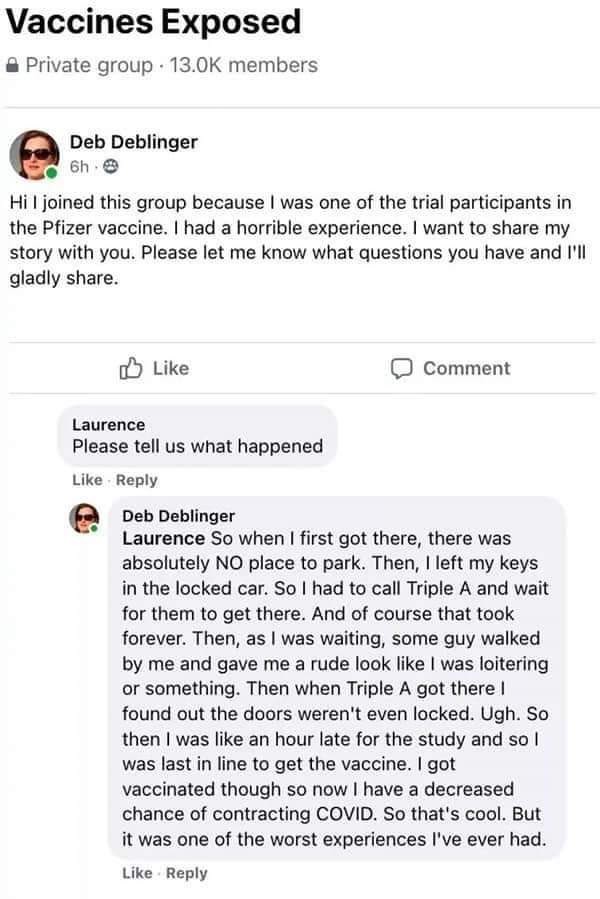Click Deb's small avatar beside her reply
The height and width of the screenshot is (899, 600).
coord(84,518)
